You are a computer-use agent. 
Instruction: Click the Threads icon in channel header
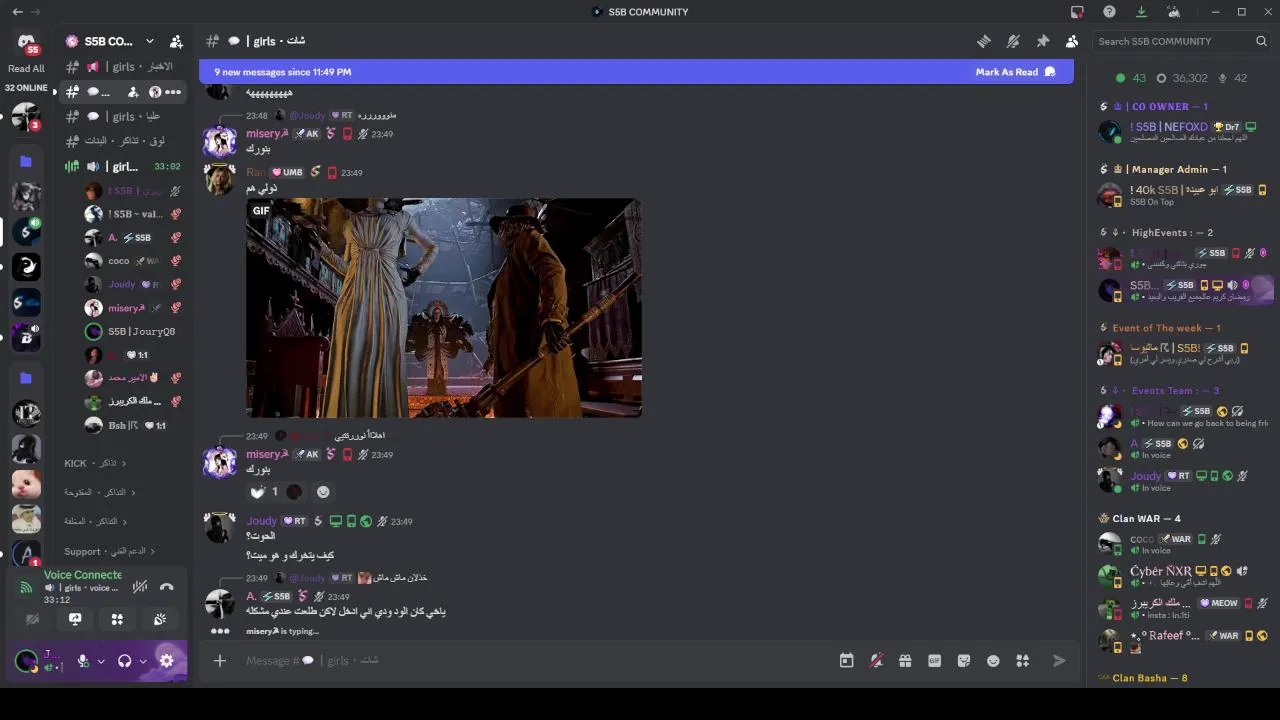[984, 41]
